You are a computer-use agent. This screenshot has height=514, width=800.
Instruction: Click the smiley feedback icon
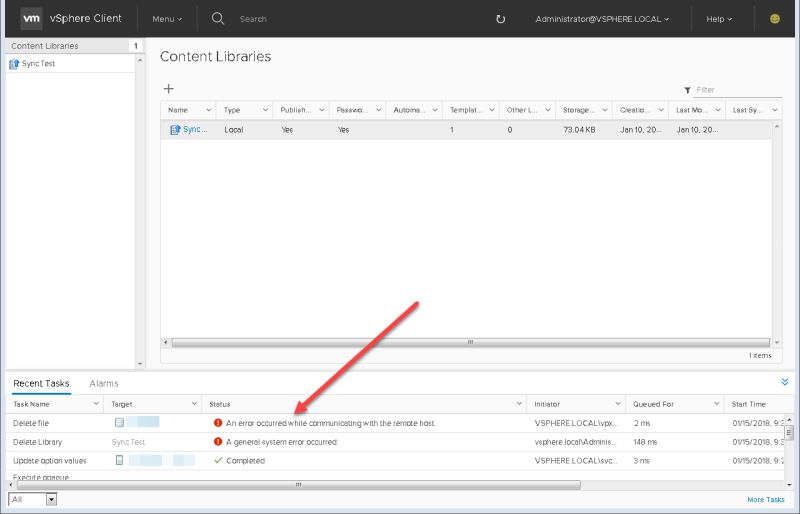pos(774,18)
